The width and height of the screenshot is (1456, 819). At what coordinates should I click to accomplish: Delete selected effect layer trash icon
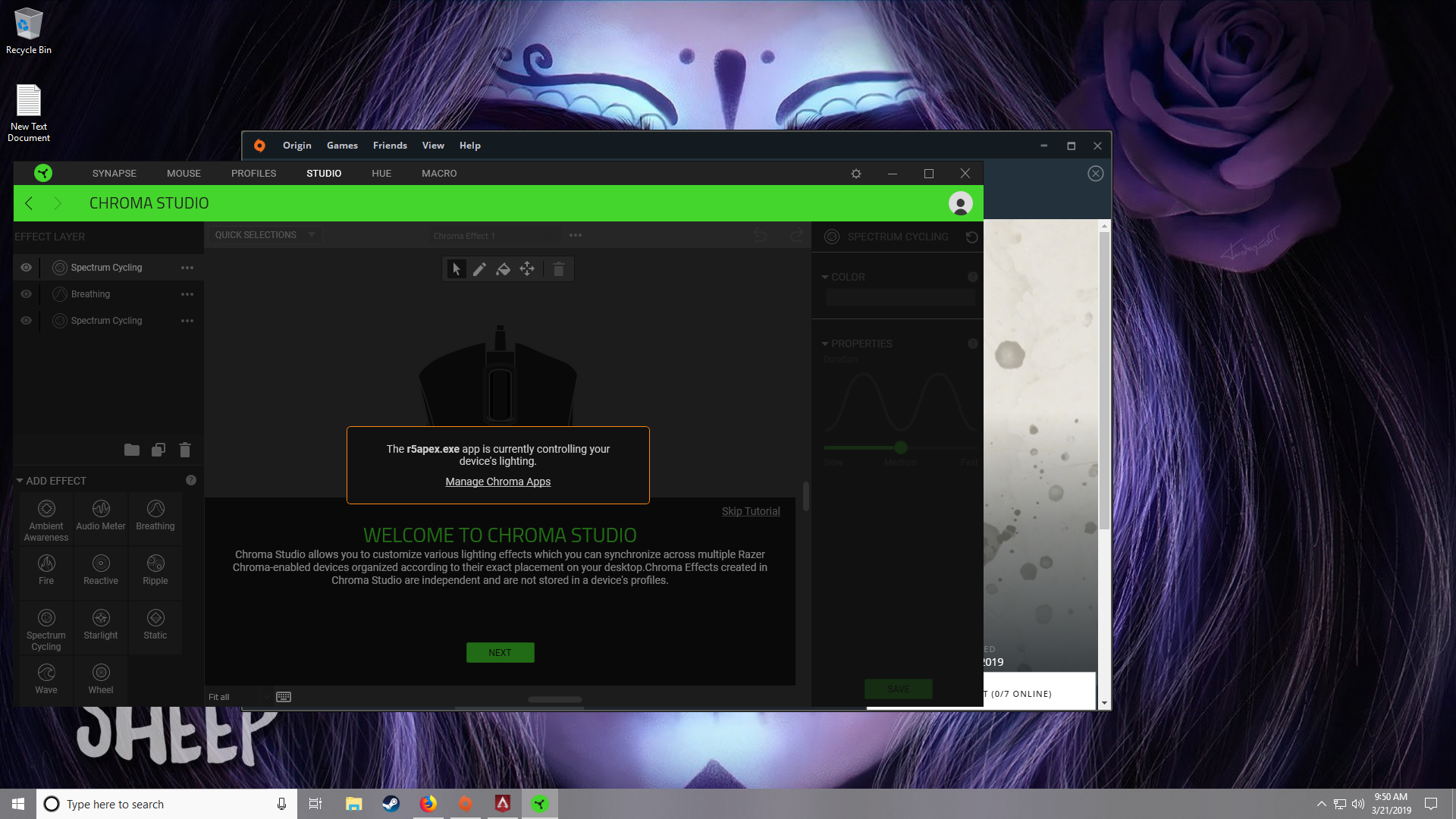(x=185, y=450)
